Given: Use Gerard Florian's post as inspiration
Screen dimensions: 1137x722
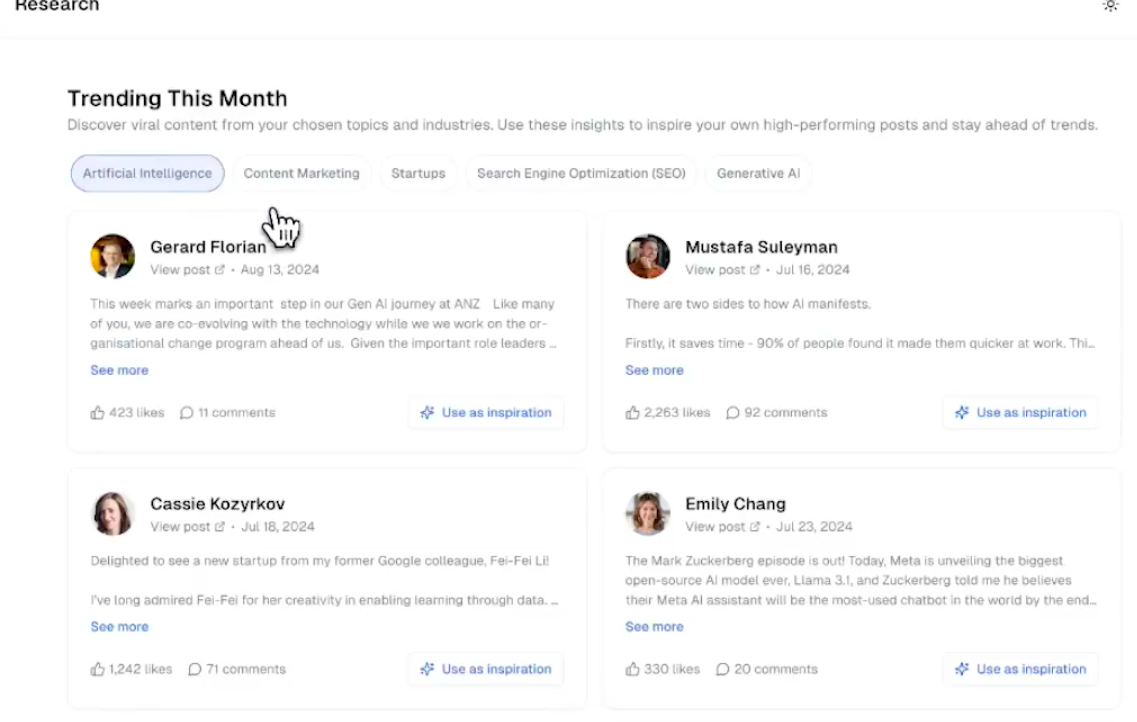Looking at the screenshot, I should 486,412.
